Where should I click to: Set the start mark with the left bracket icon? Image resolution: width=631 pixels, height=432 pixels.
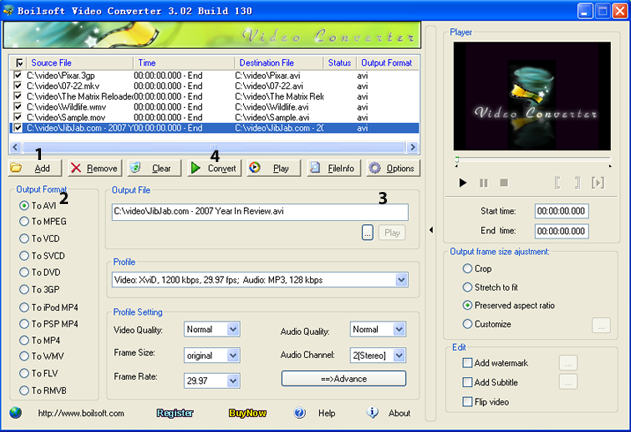tap(557, 183)
